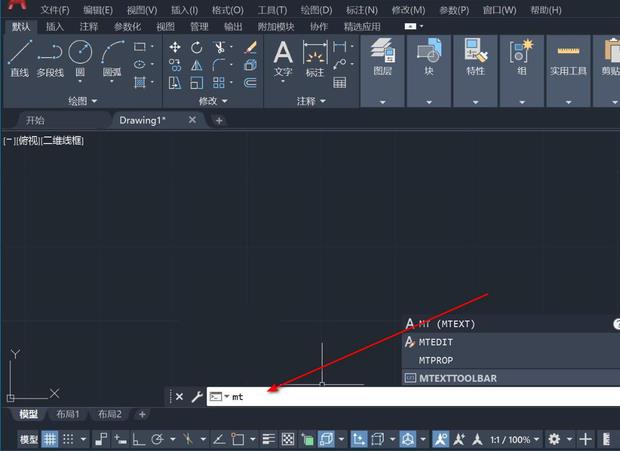Toggle the grid display in status bar
Image resolution: width=620 pixels, height=451 pixels.
point(50,440)
